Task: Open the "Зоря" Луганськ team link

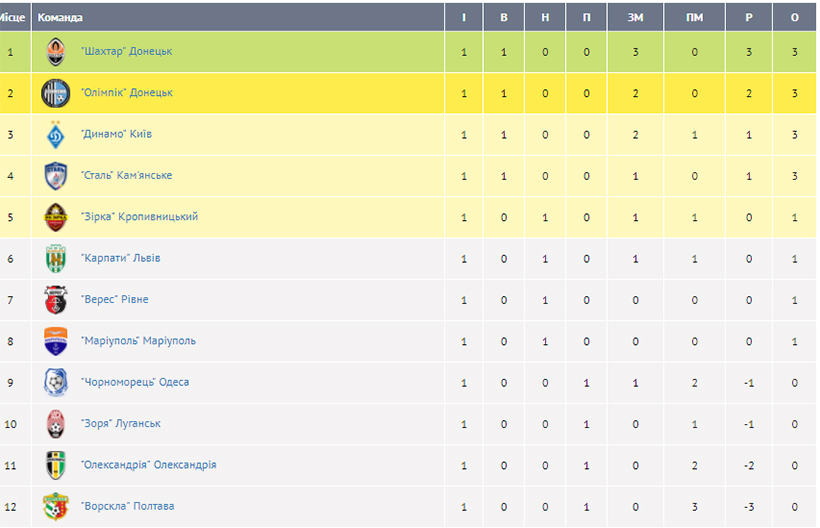Action: pos(121,423)
